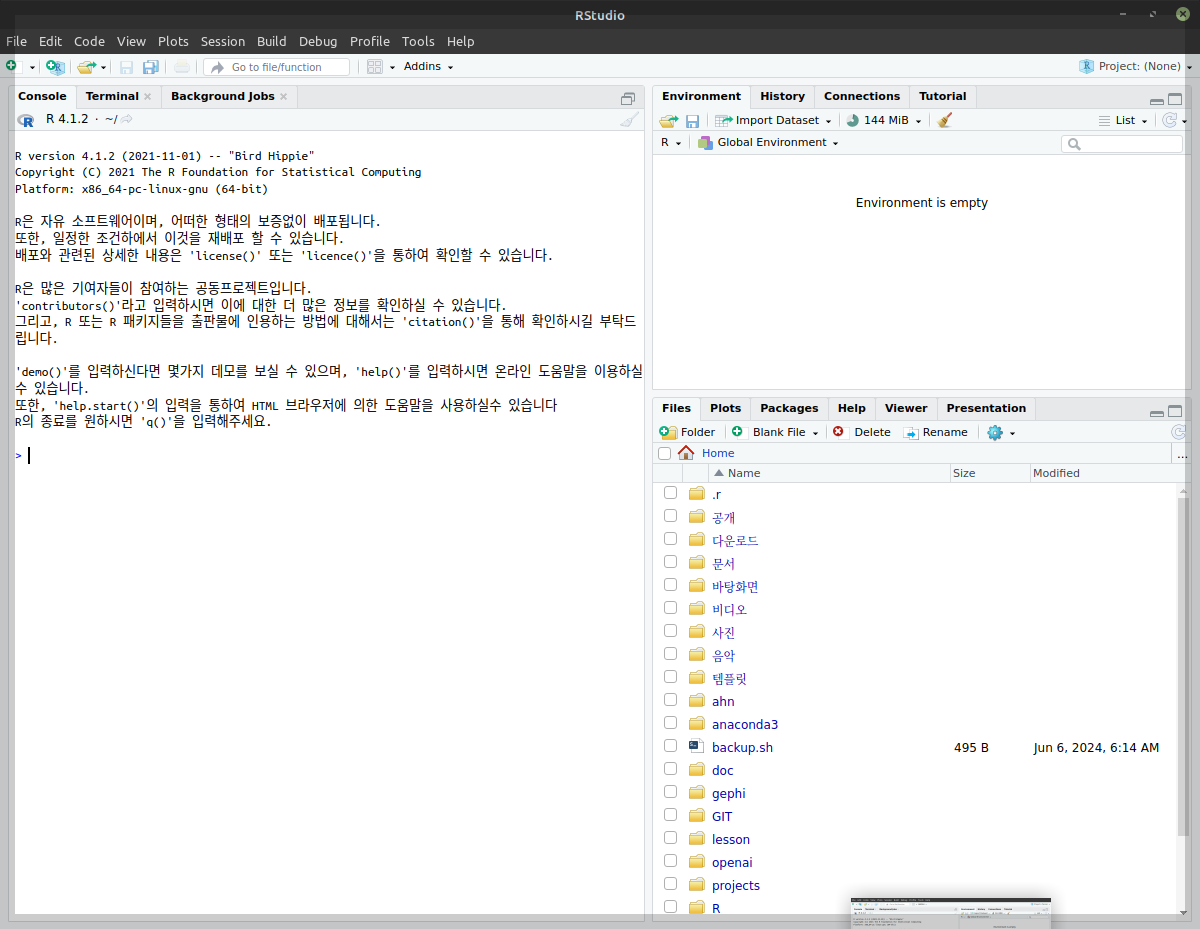Click the view current working directory arrow
1200x929 pixels.
click(x=127, y=119)
